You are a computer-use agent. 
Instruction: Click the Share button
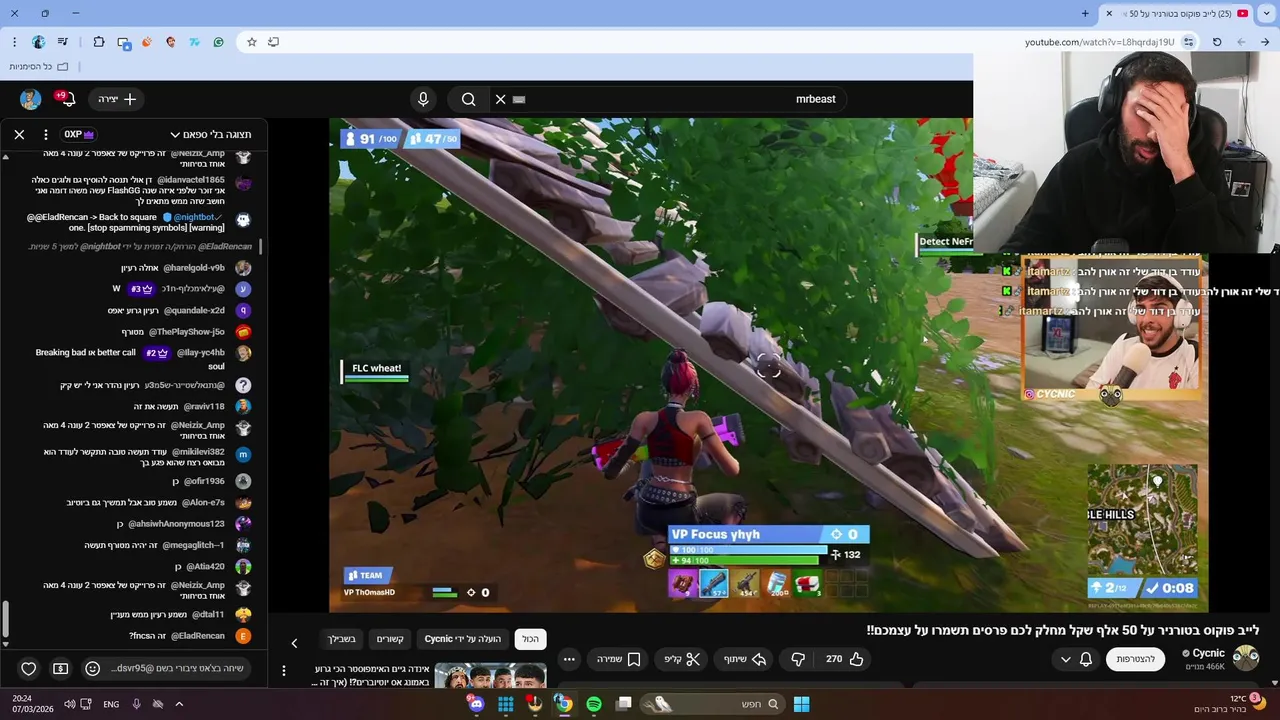point(744,659)
